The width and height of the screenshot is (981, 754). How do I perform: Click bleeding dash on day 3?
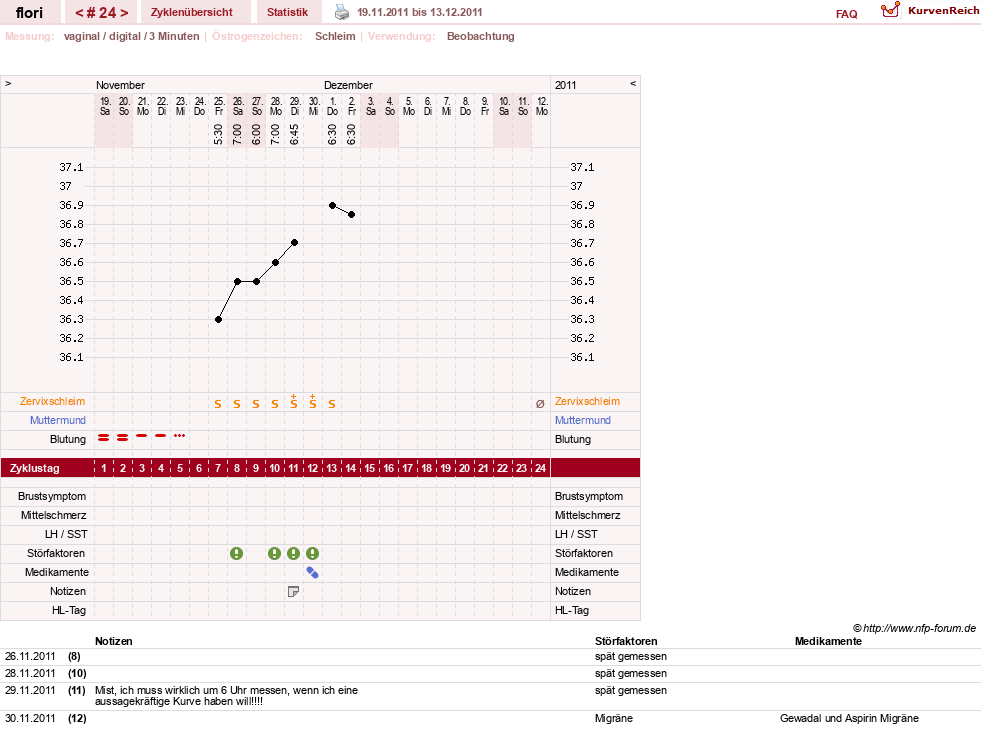(x=142, y=435)
